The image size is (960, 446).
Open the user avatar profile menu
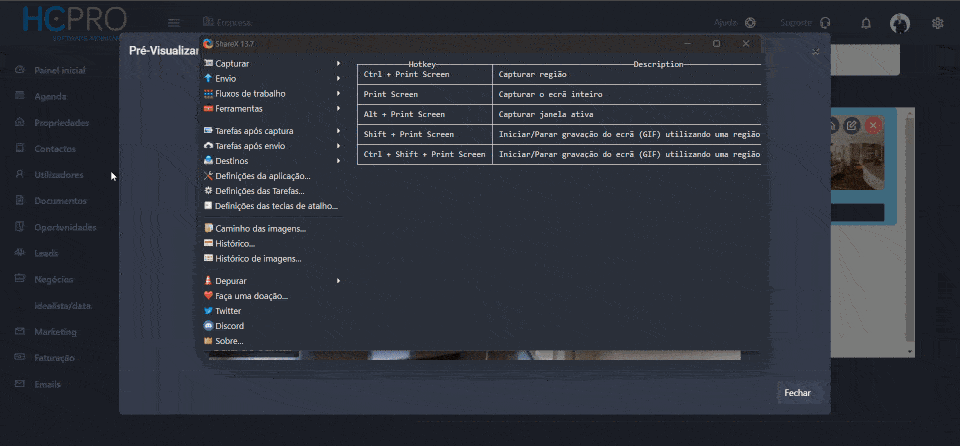[x=899, y=23]
